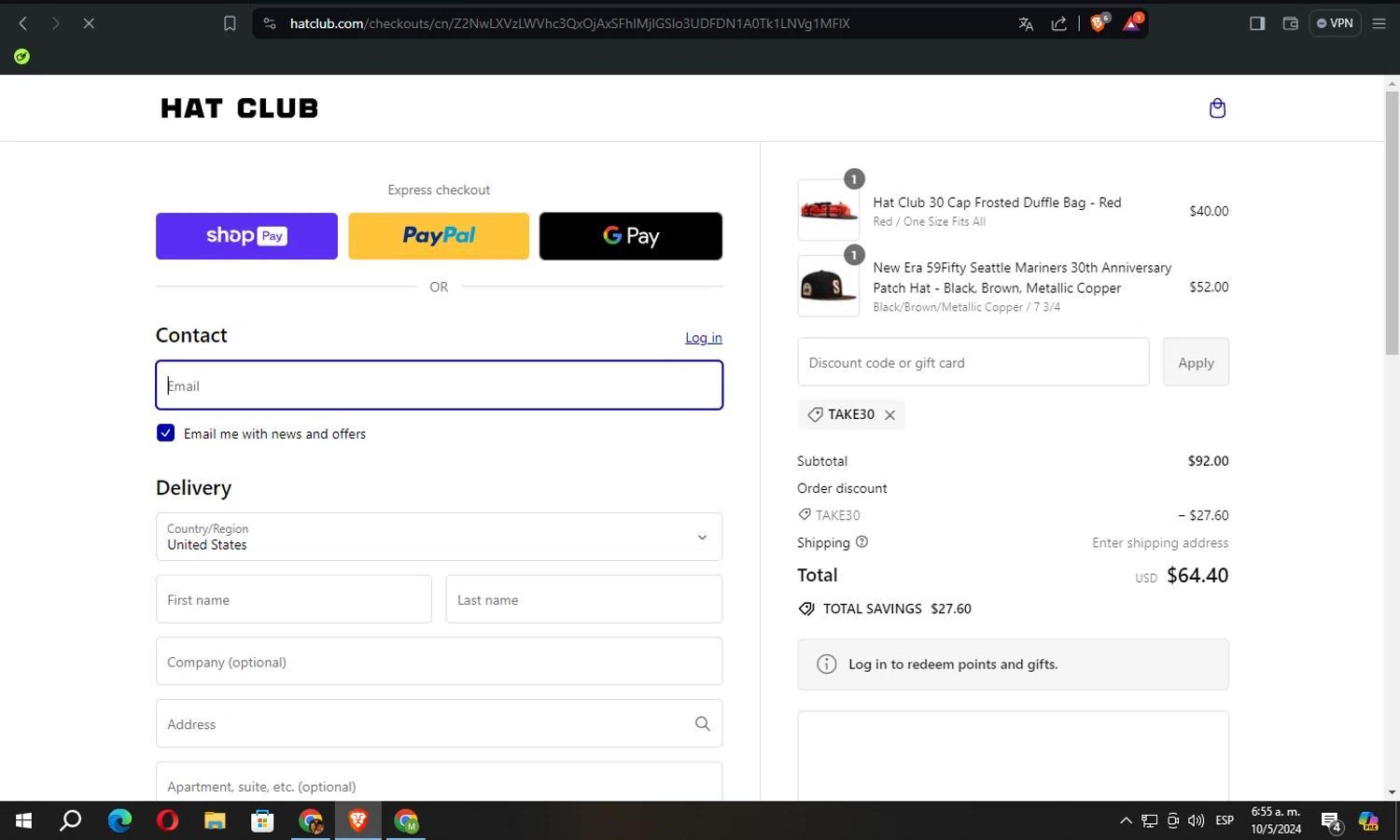Launch Opera browser from taskbar
The image size is (1400, 840).
pos(167,821)
